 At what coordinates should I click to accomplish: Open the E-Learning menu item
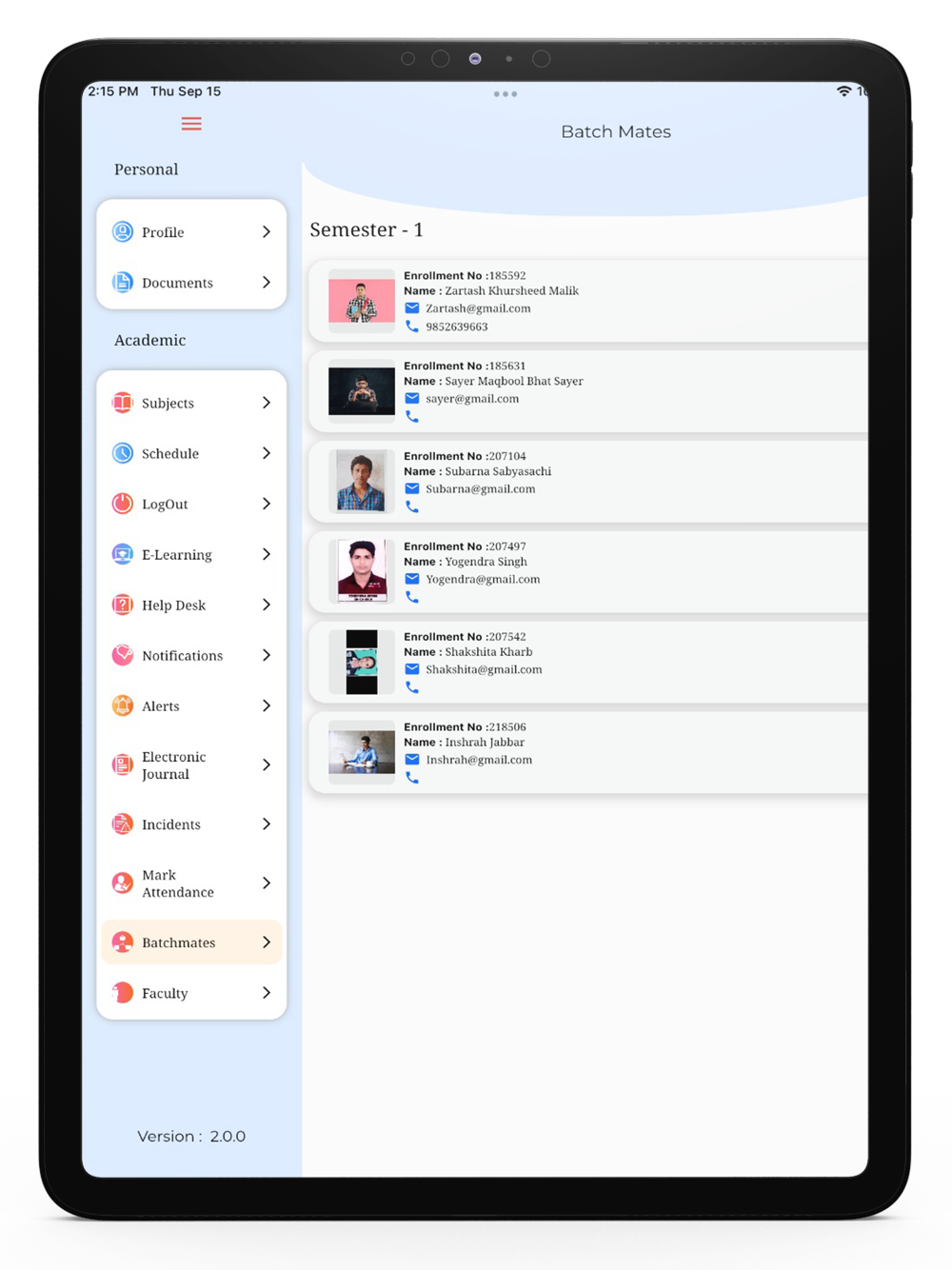191,554
